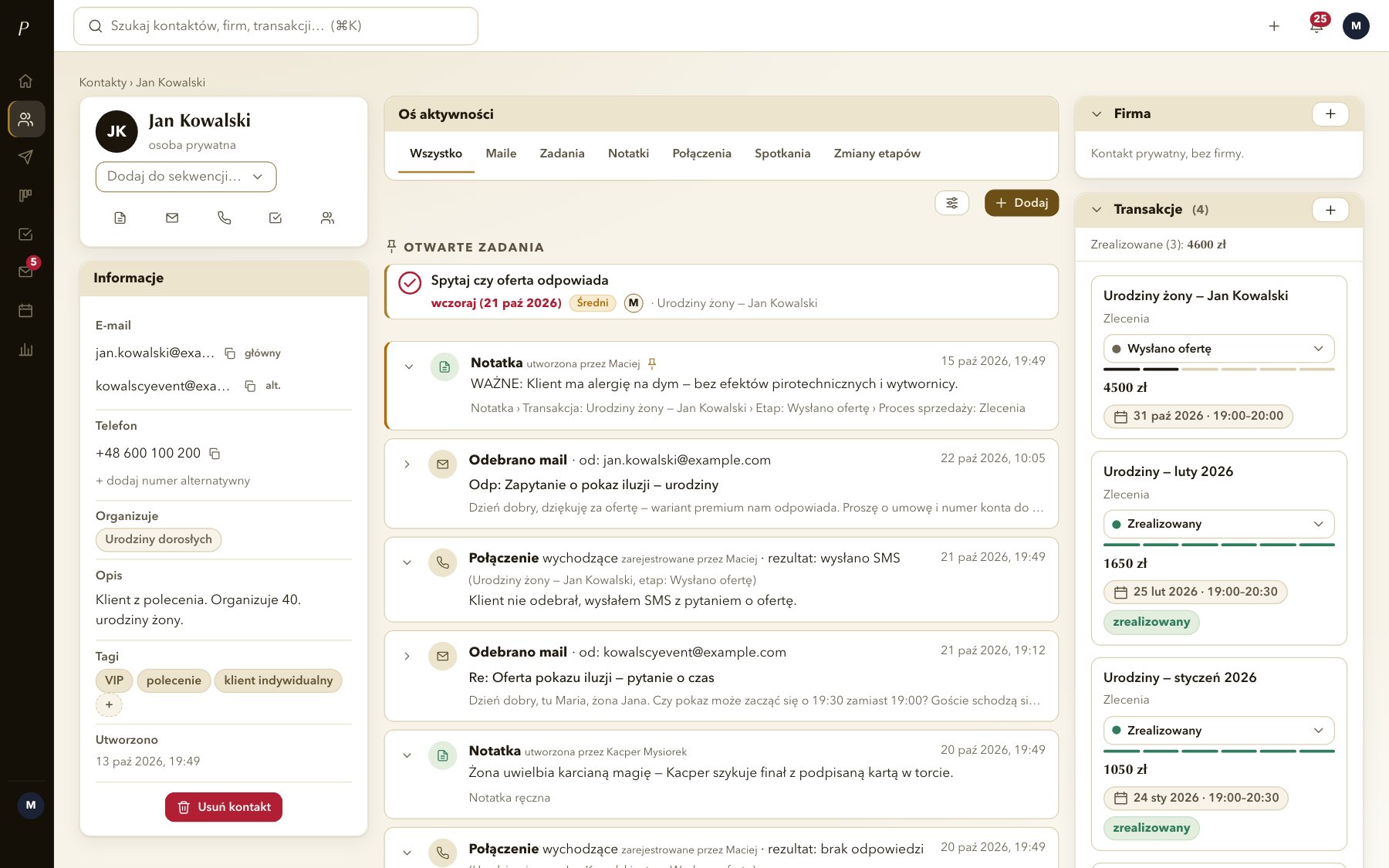Screen dimensions: 1389x868
Task: Open the paper plane campaigns icon
Action: click(x=25, y=157)
